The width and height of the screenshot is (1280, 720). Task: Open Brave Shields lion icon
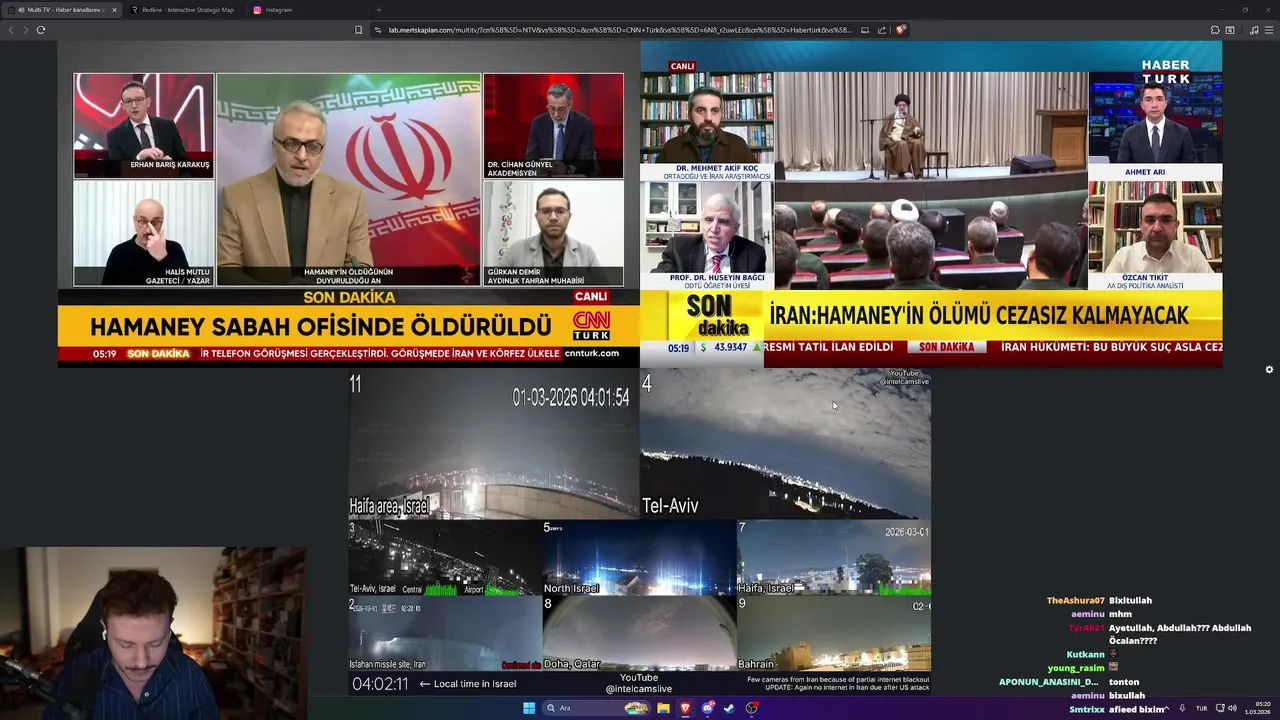pos(900,30)
